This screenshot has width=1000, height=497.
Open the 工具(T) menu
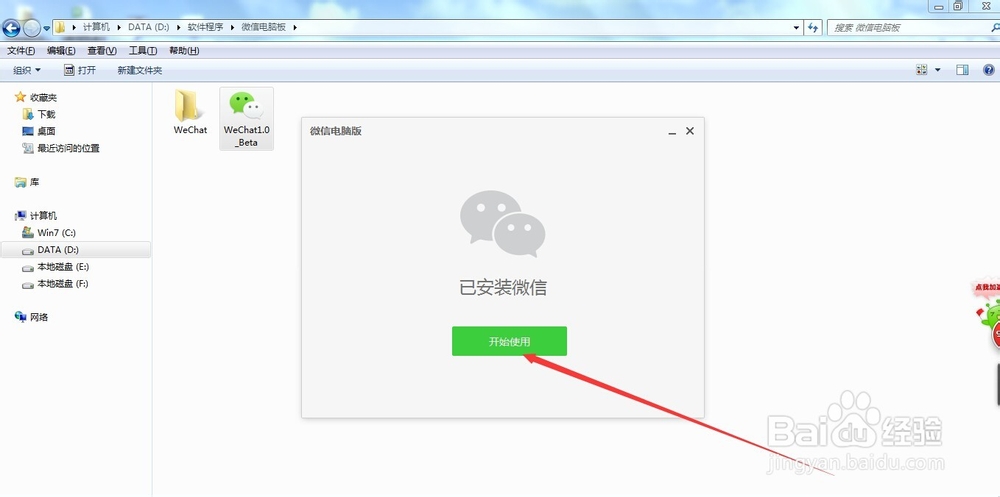[143, 50]
